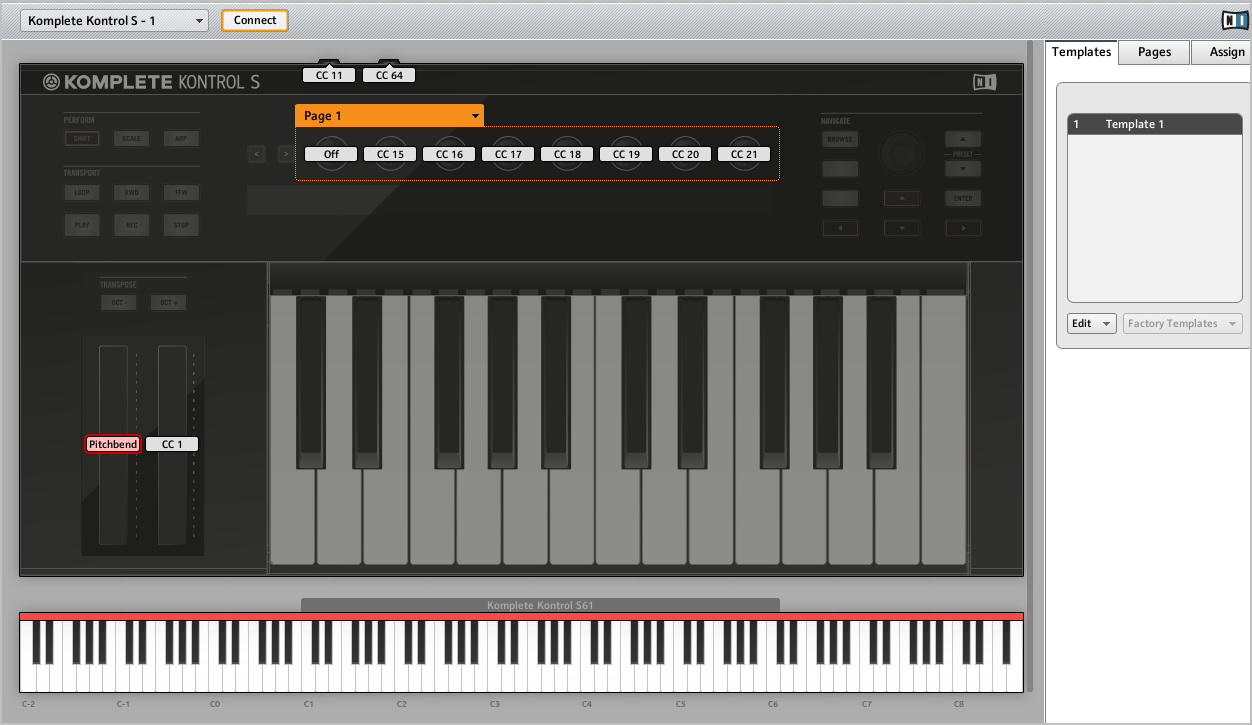
Task: Select the knob labeled CC 18
Action: click(567, 154)
